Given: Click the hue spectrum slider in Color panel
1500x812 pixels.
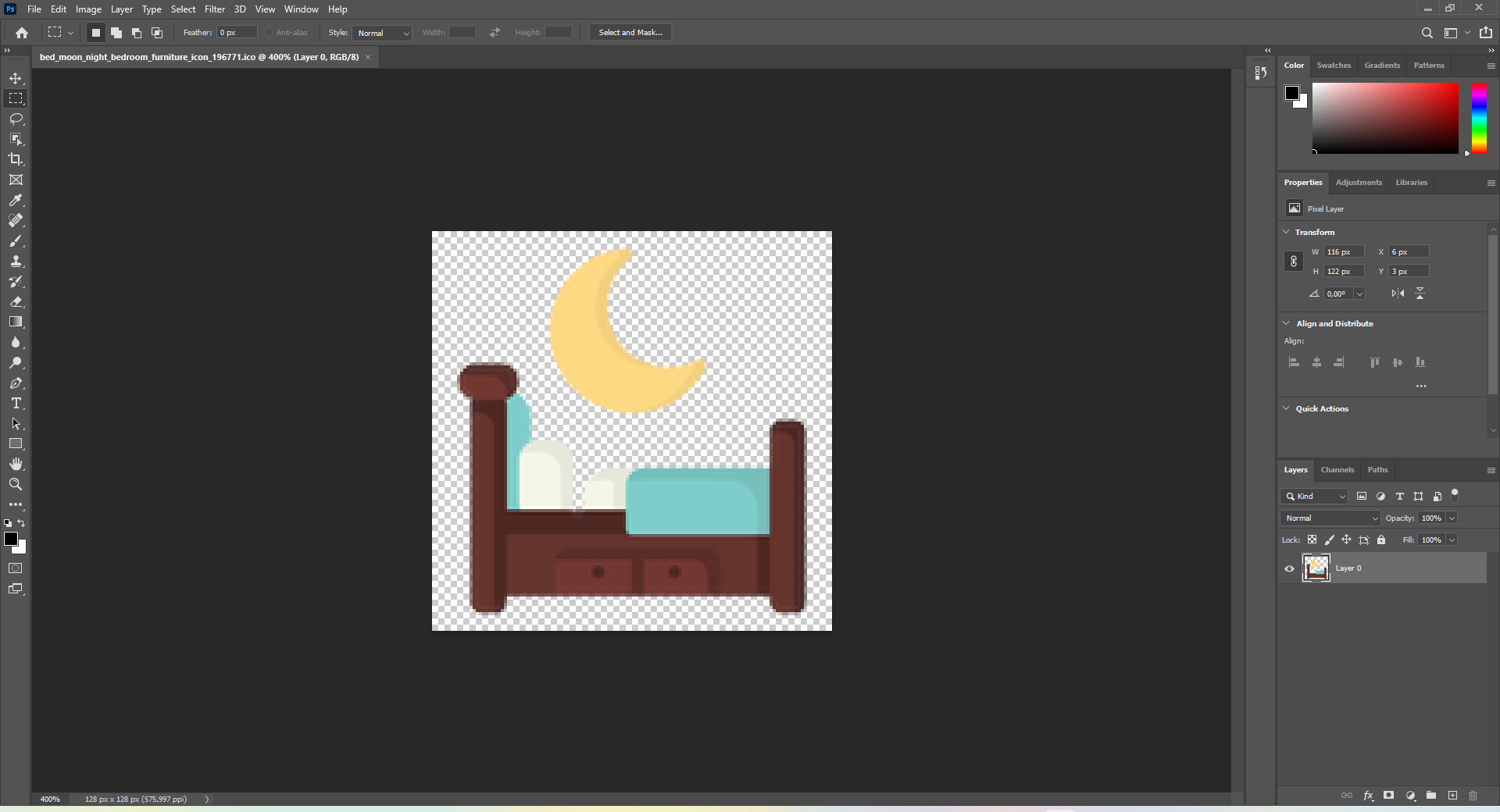Looking at the screenshot, I should (x=1479, y=118).
